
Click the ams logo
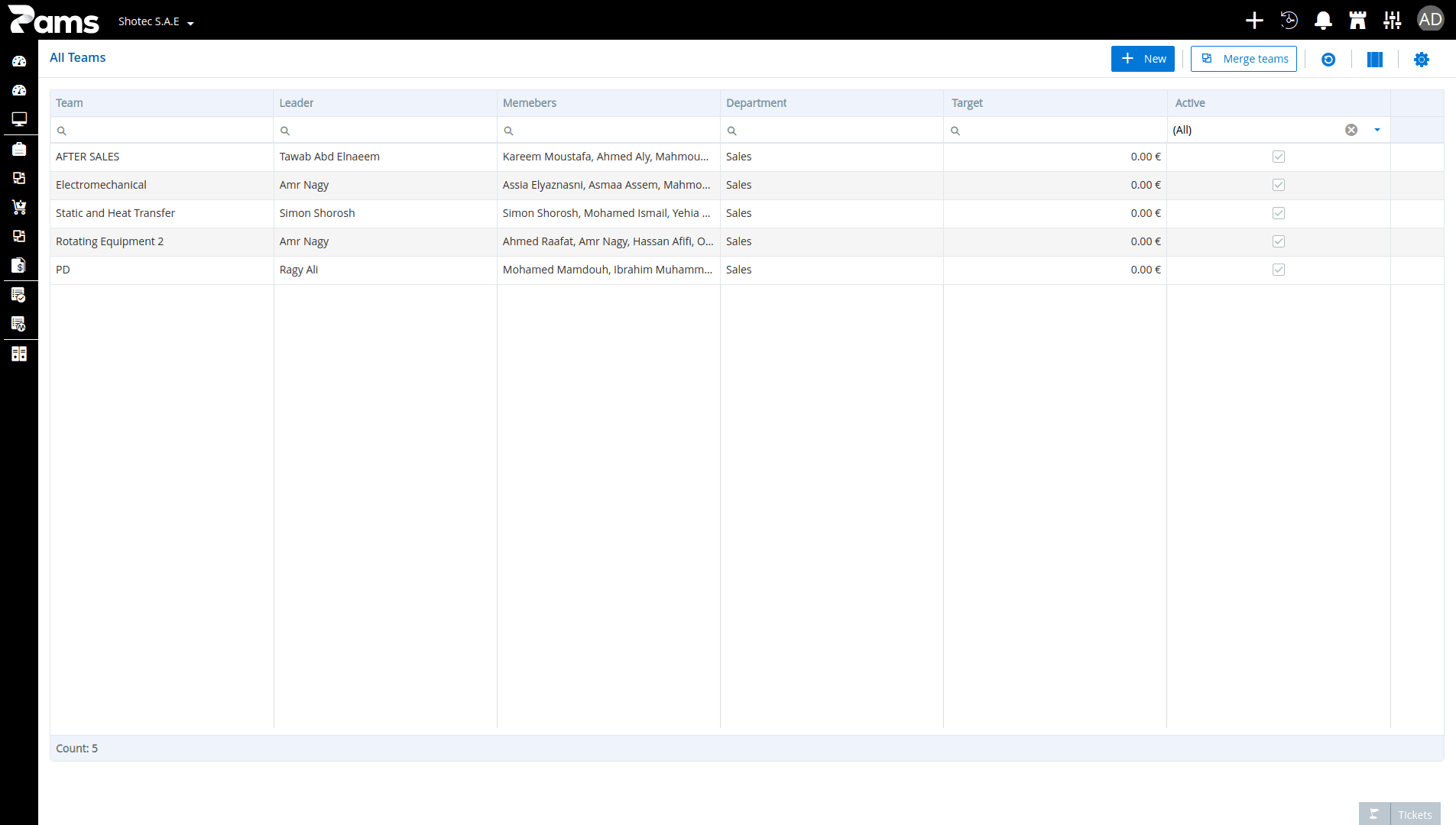point(54,19)
